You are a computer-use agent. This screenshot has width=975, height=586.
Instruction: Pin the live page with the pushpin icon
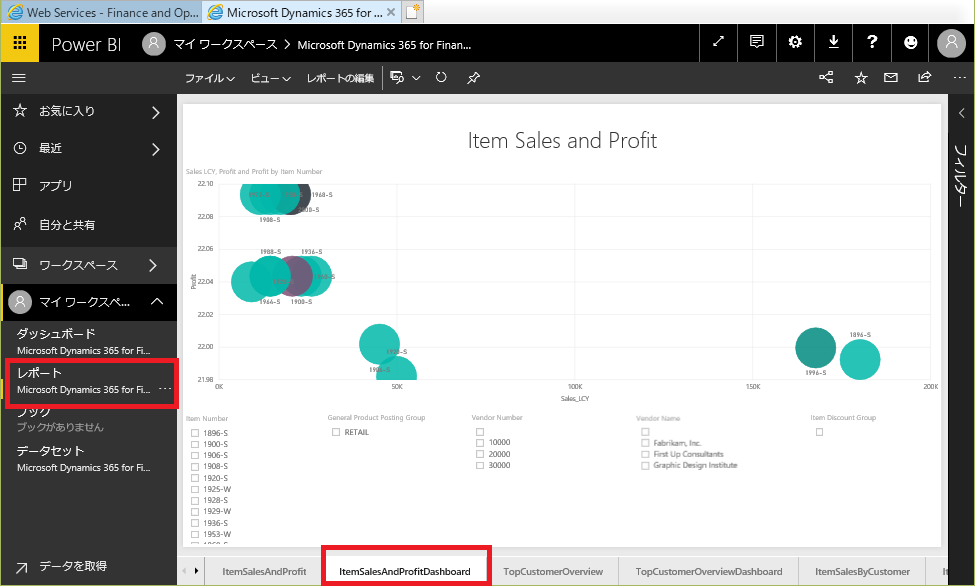click(474, 78)
